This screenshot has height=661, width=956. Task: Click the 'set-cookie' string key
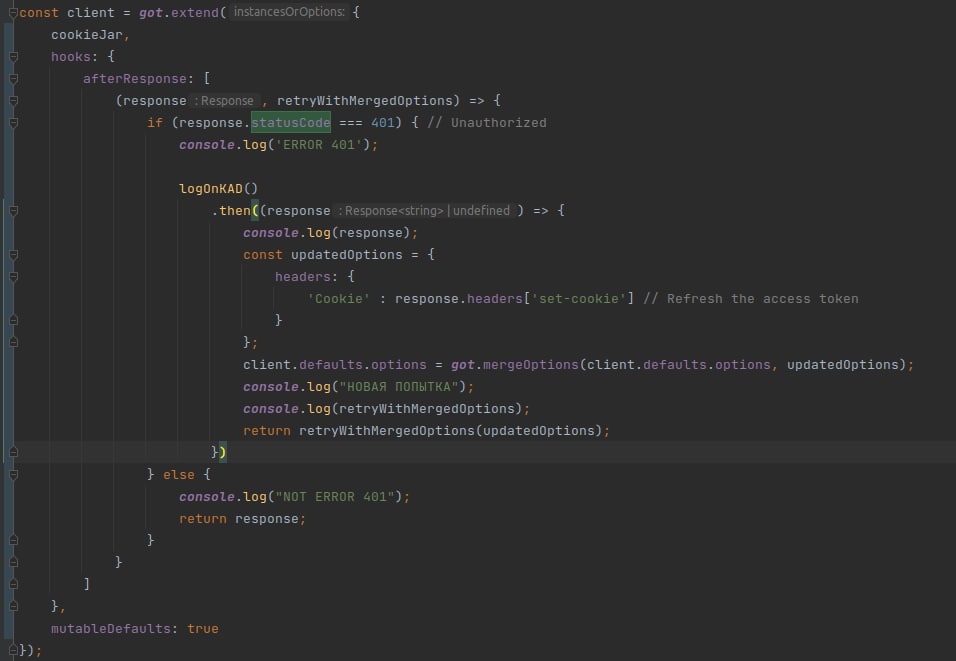coord(579,299)
